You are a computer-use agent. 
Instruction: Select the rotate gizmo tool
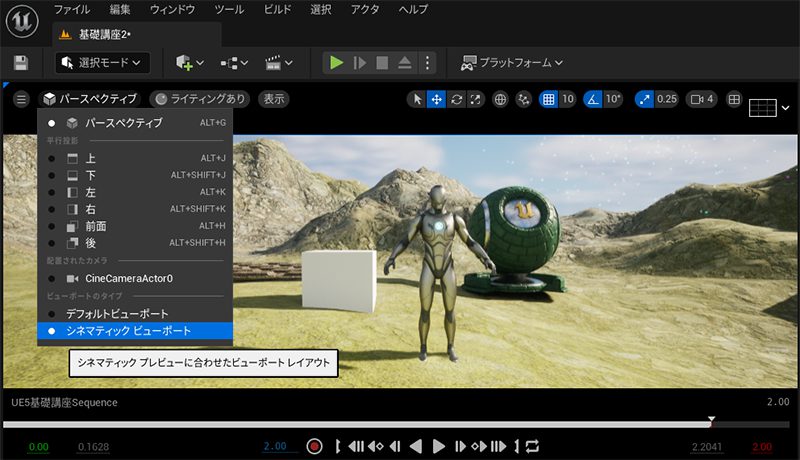click(x=457, y=99)
